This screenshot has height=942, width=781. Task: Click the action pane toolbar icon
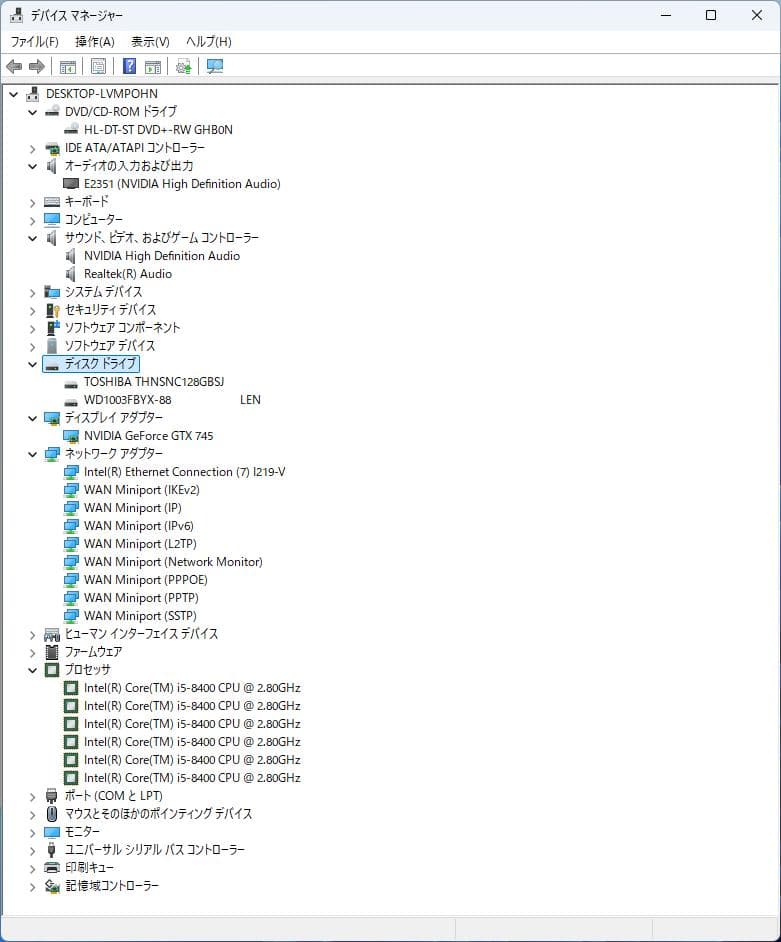point(153,66)
